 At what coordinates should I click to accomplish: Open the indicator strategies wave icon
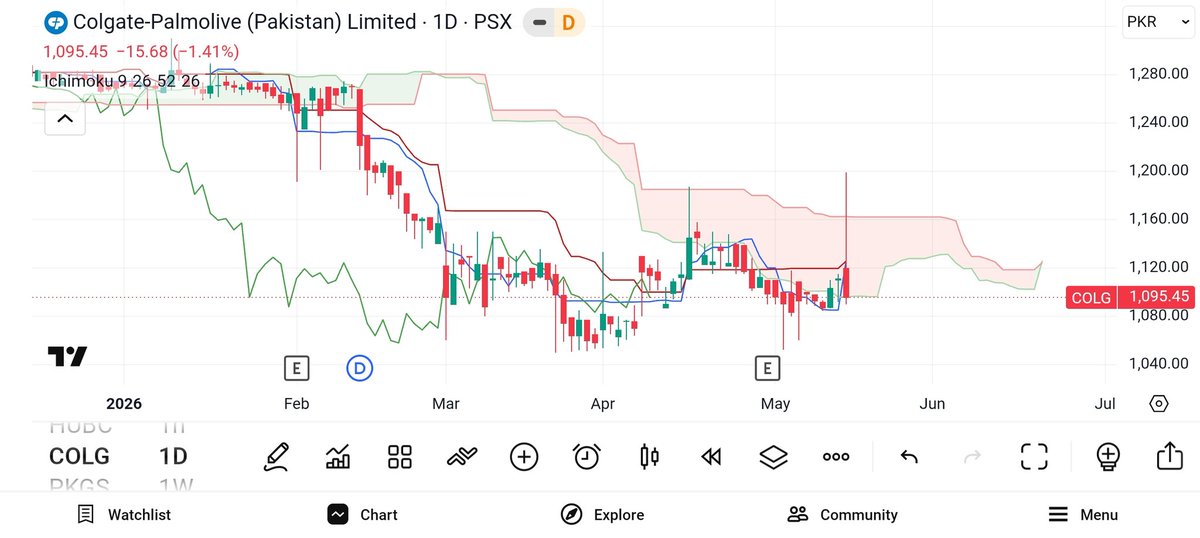coord(462,457)
